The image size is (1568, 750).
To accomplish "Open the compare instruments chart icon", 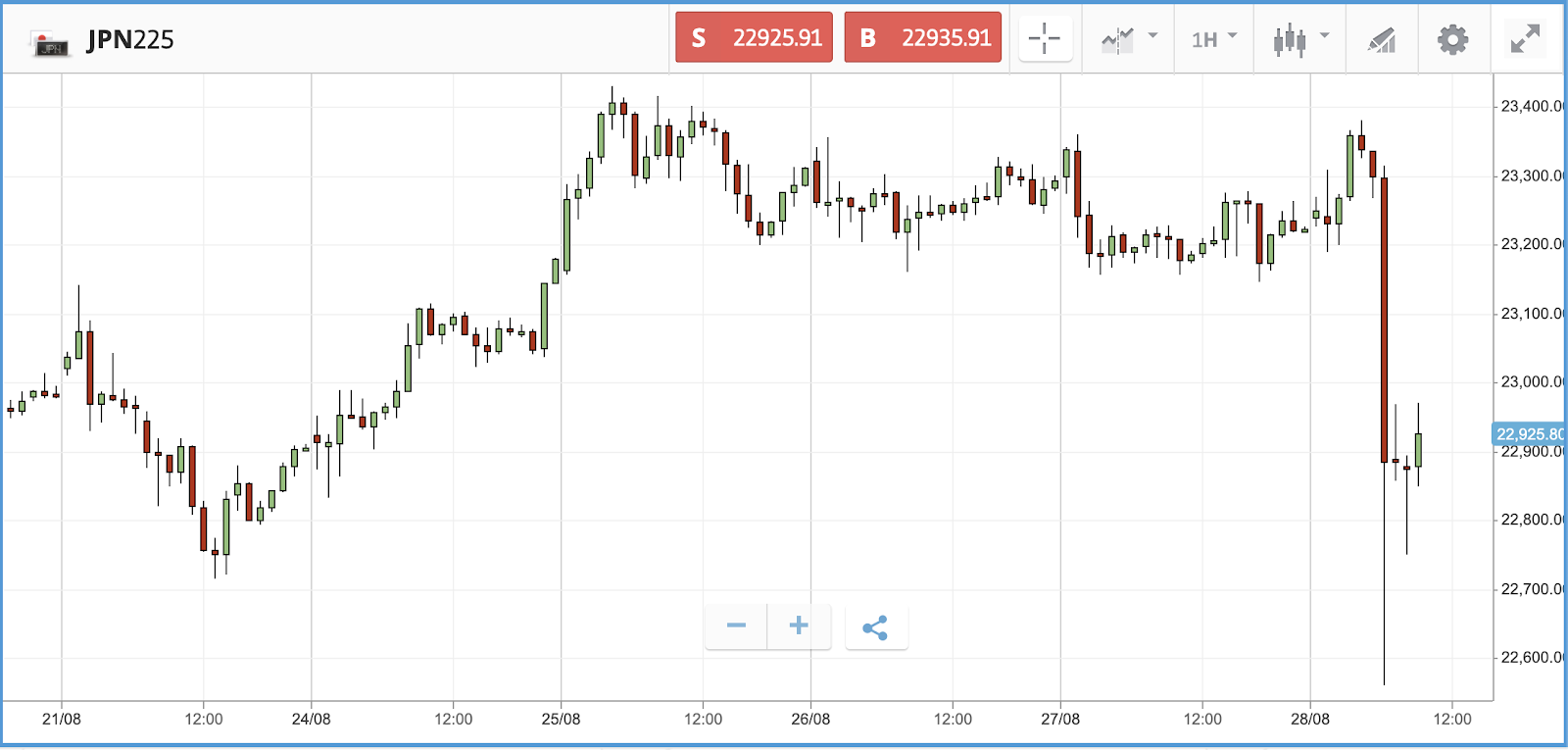I will [x=1117, y=40].
